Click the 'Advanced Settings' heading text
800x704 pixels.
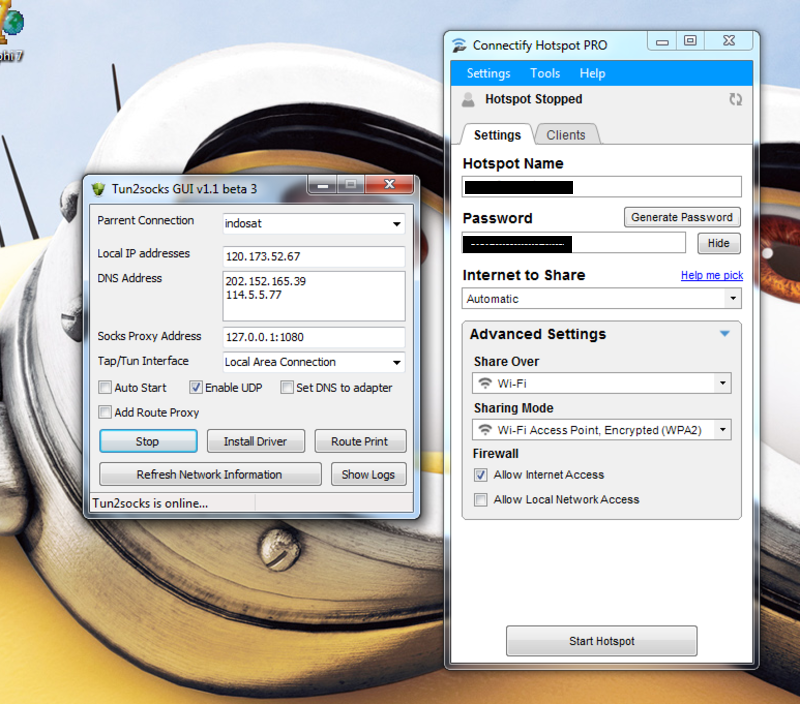[538, 334]
